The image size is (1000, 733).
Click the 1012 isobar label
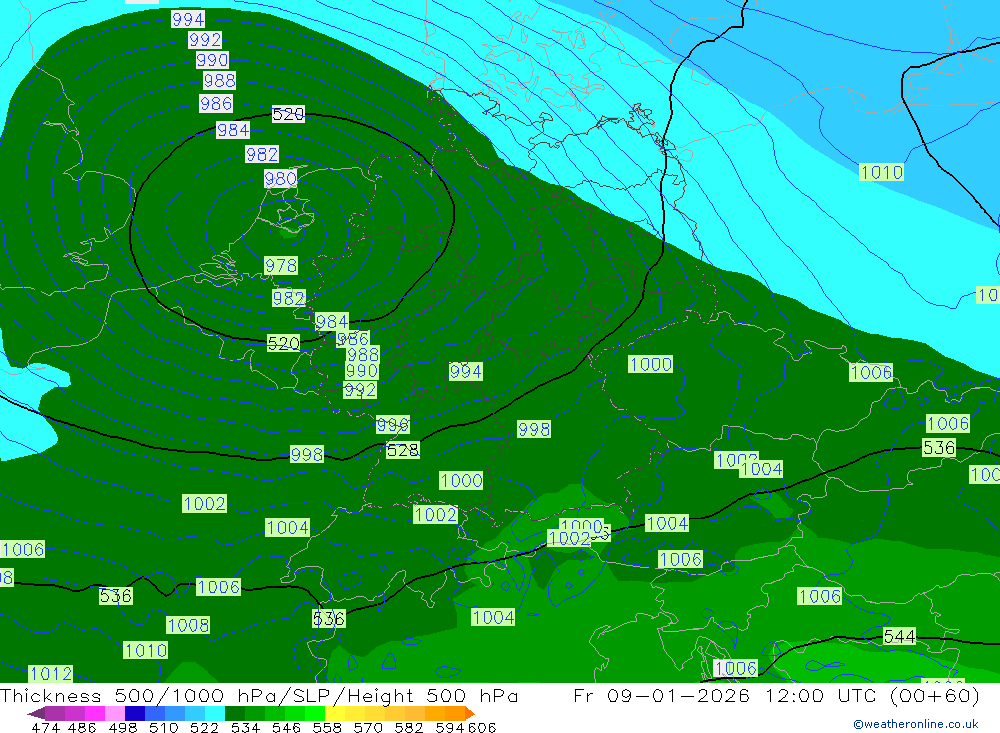pos(51,674)
